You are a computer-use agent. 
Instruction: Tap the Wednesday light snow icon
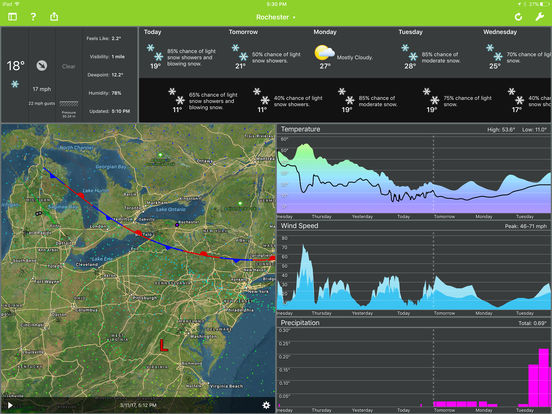pos(494,52)
